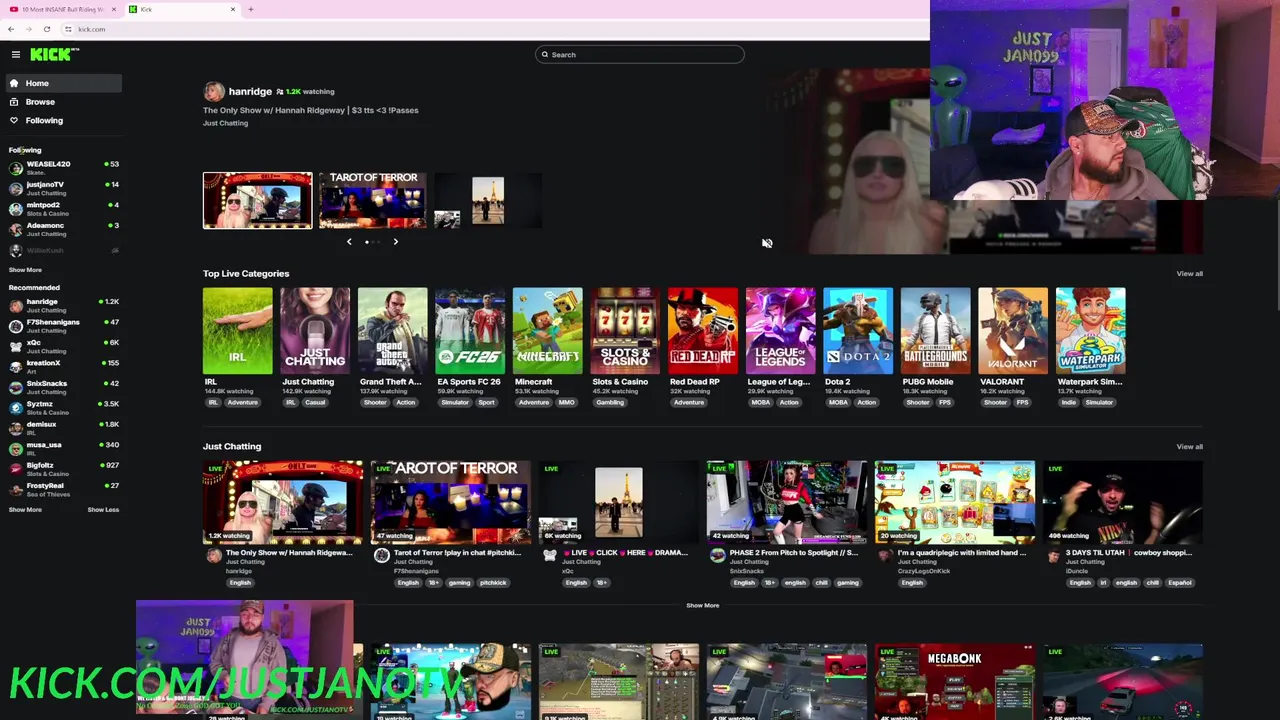Open demisux in the Recommended list
The width and height of the screenshot is (1280, 720).
(x=63, y=428)
